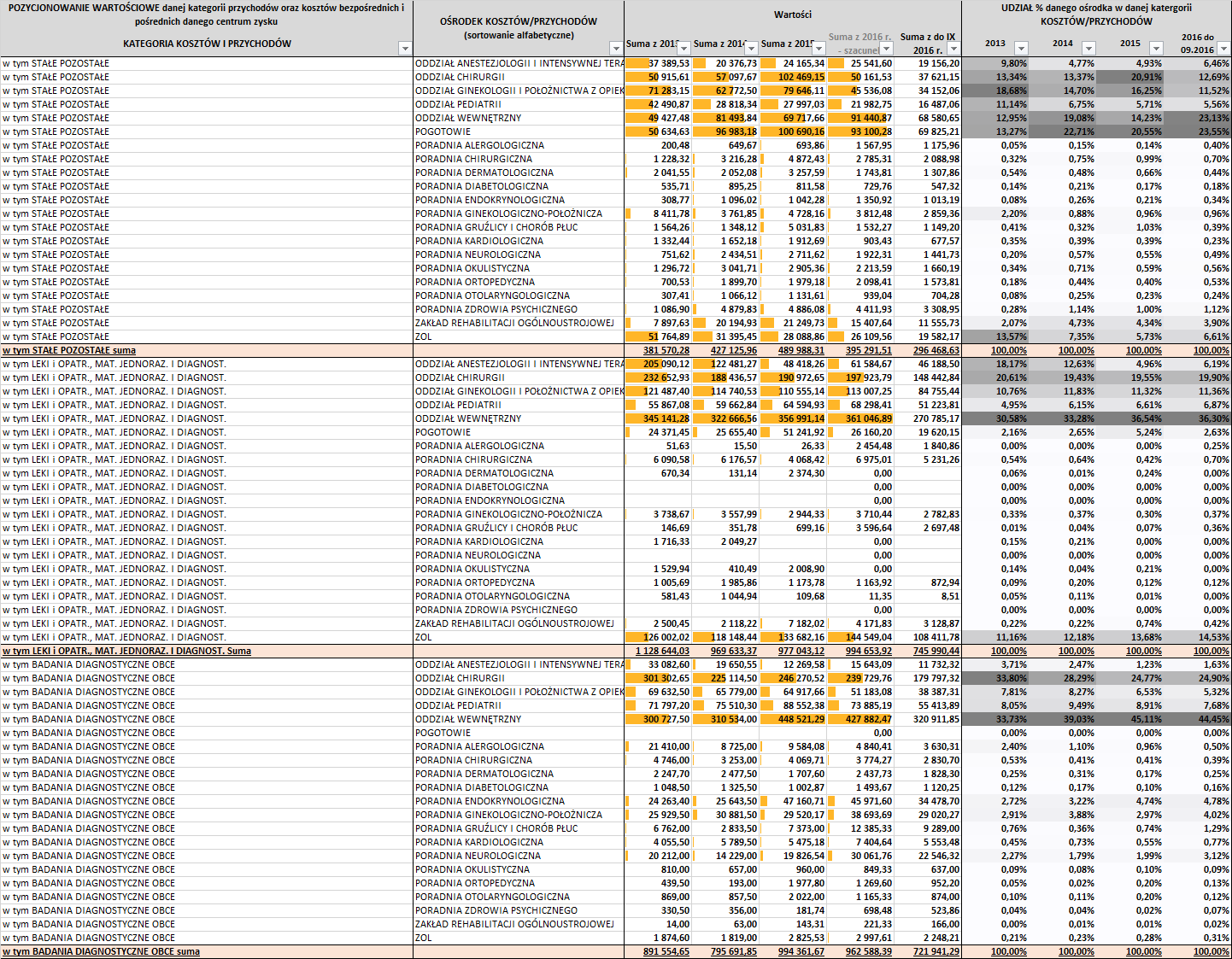1232x959 pixels.
Task: Click the 'w tym STAŁE POZOSTAŁE suma' row label
Action: [x=69, y=350]
